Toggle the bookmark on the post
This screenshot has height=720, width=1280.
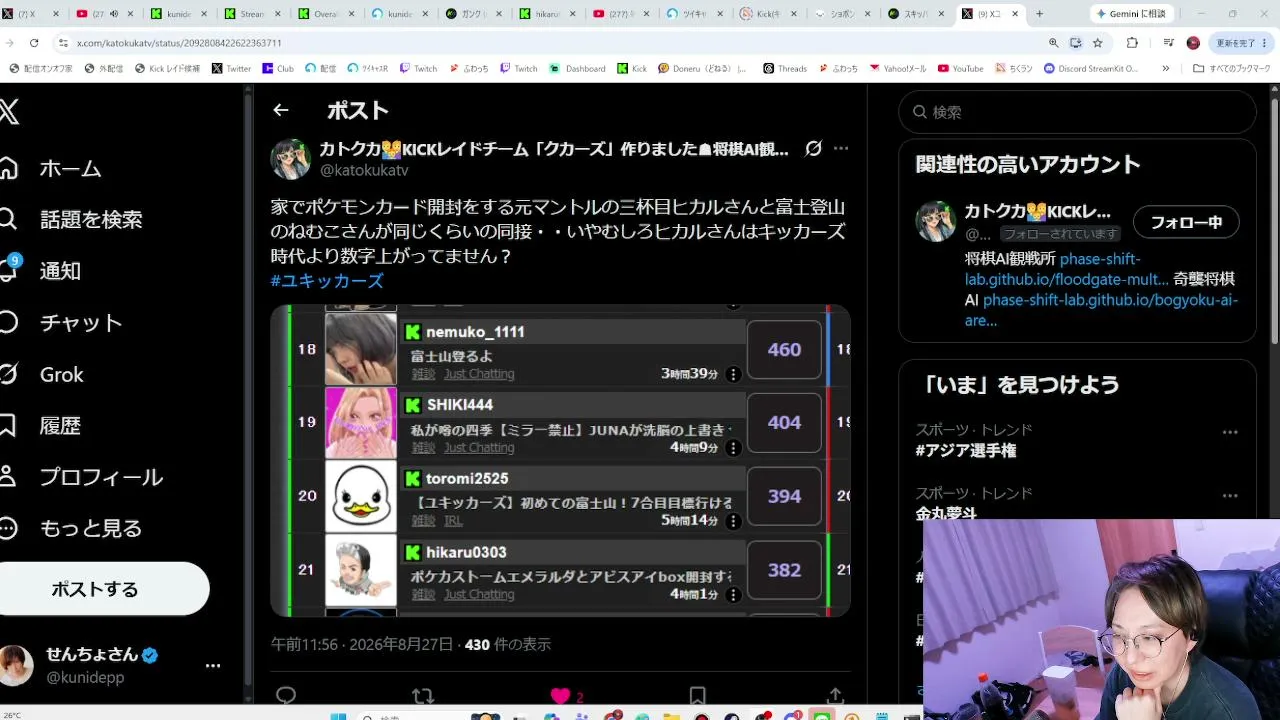click(x=697, y=696)
